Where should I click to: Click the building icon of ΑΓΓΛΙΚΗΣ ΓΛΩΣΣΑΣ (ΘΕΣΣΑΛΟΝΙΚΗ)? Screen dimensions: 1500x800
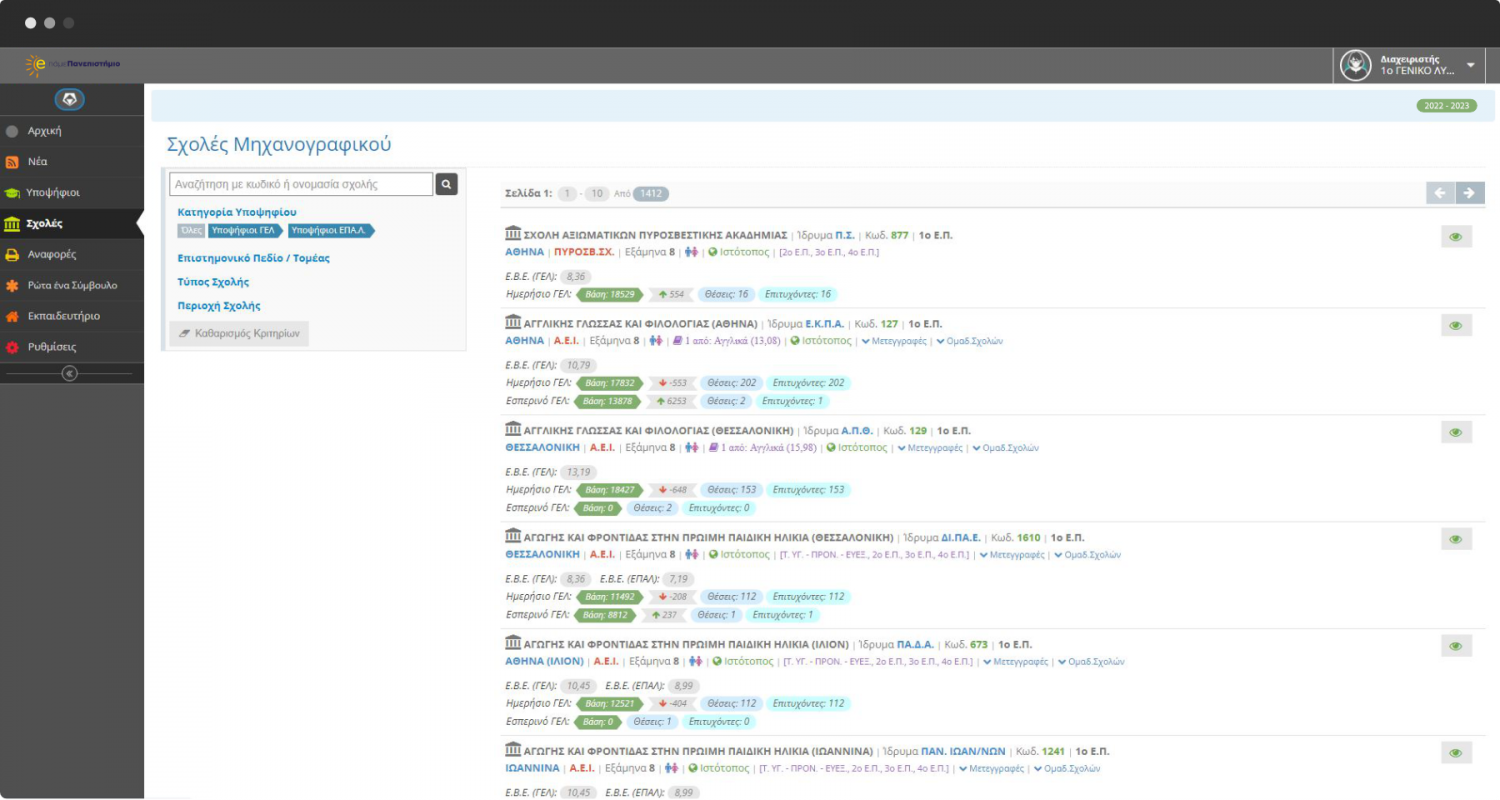point(513,430)
